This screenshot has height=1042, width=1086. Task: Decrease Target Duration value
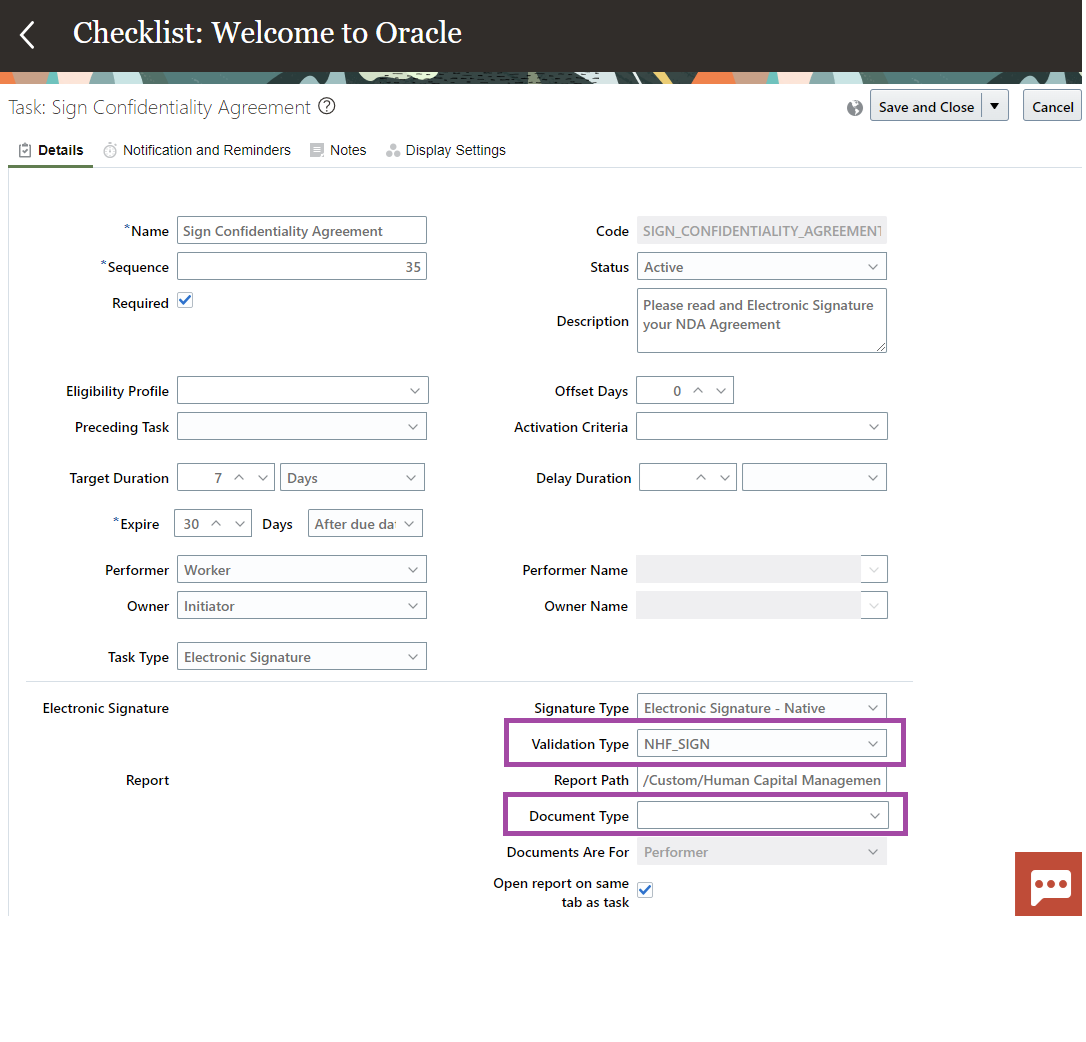tap(262, 478)
